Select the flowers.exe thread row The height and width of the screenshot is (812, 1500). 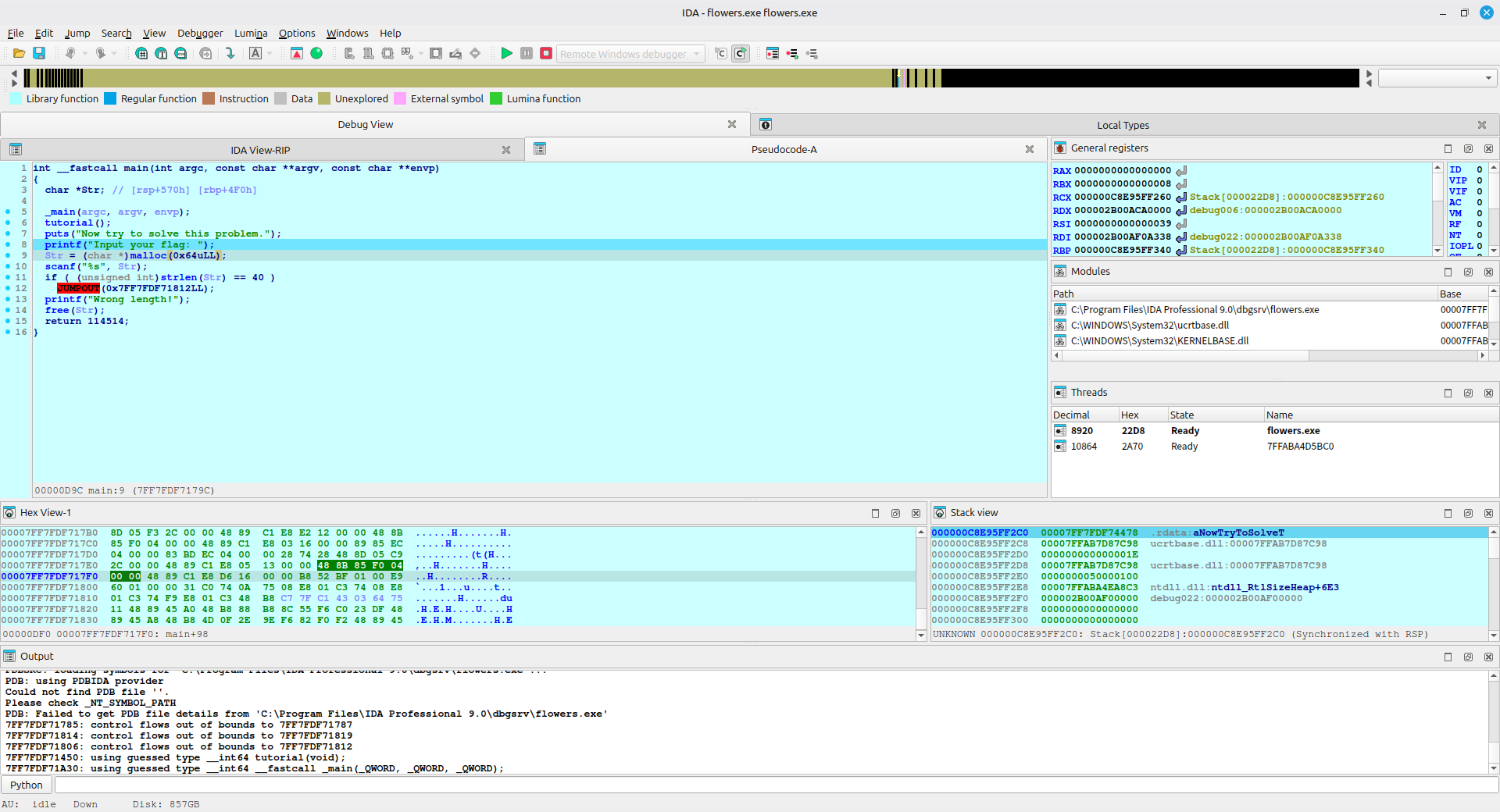pyautogui.click(x=1293, y=431)
